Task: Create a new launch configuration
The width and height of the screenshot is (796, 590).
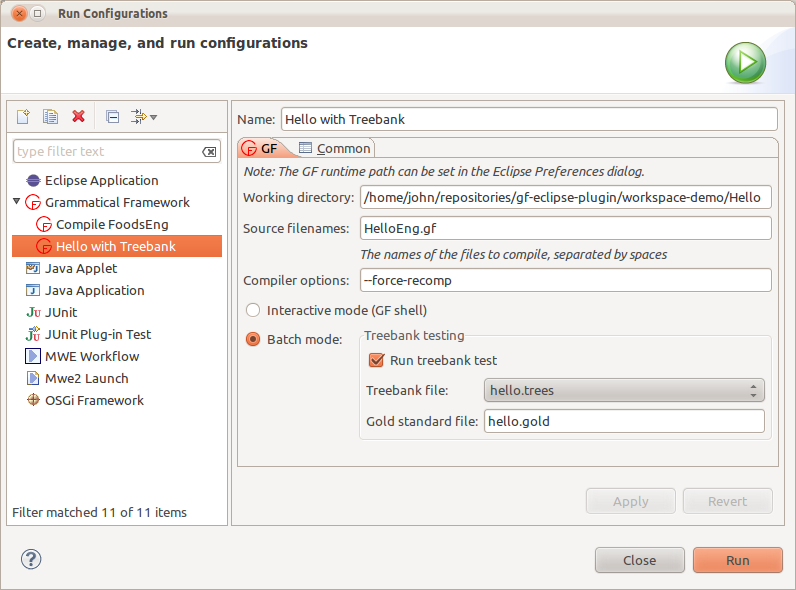Action: coord(23,117)
